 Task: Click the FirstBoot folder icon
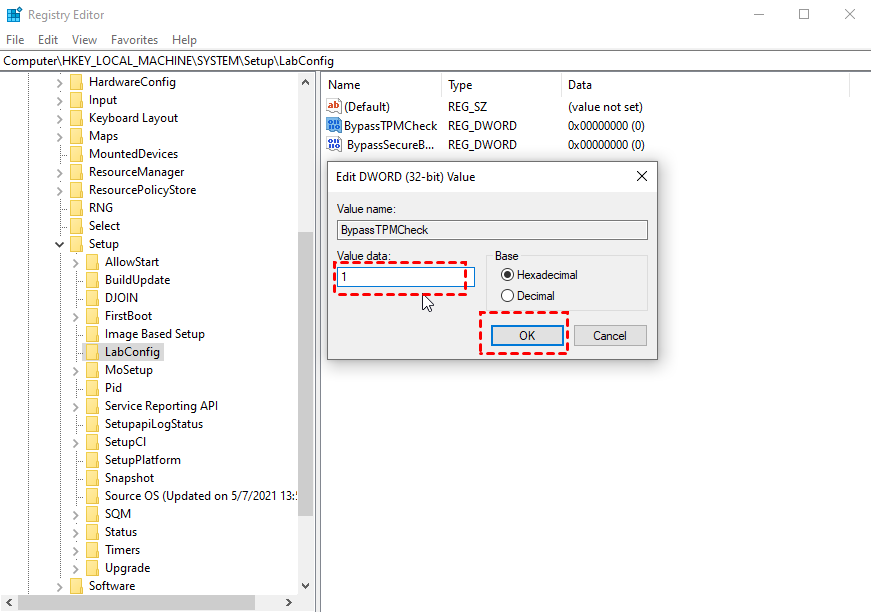click(x=93, y=316)
